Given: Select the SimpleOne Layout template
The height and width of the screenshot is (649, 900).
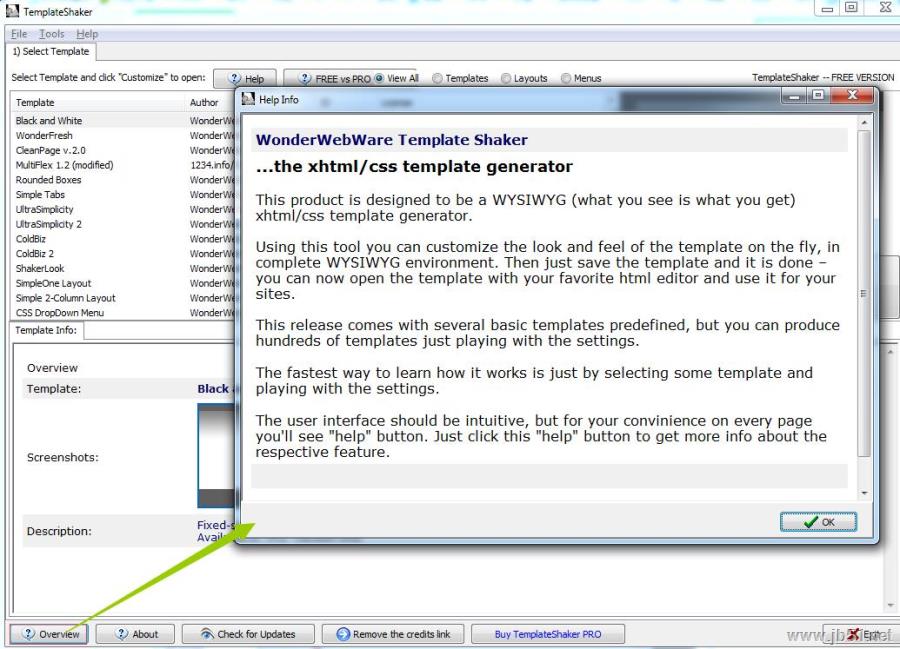Looking at the screenshot, I should click(123, 283).
